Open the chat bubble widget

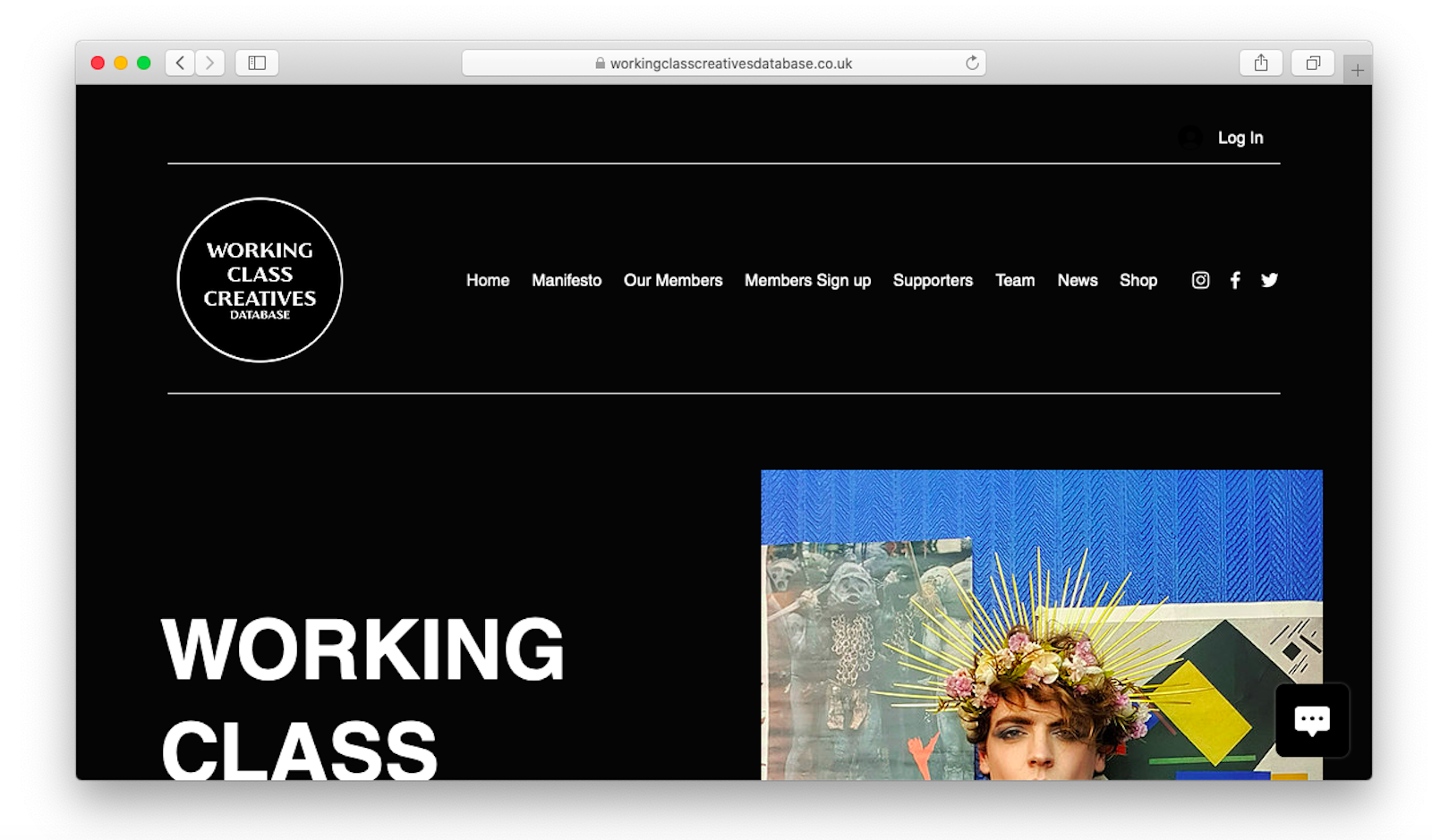tap(1312, 720)
